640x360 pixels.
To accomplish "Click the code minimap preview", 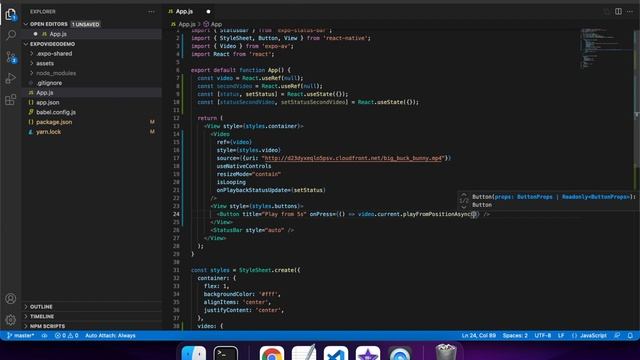I will click(x=606, y=48).
